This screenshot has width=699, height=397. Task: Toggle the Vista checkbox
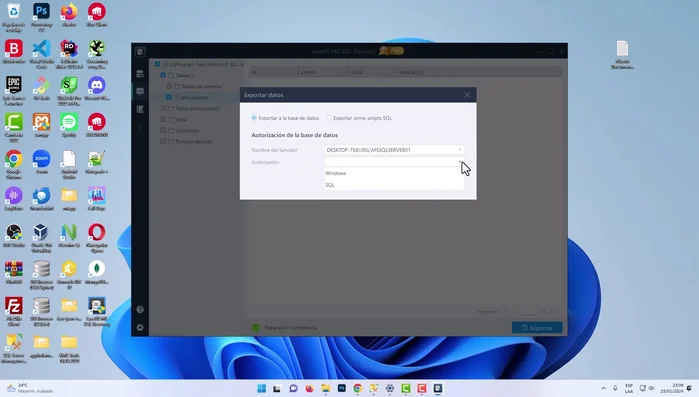pyautogui.click(x=163, y=119)
